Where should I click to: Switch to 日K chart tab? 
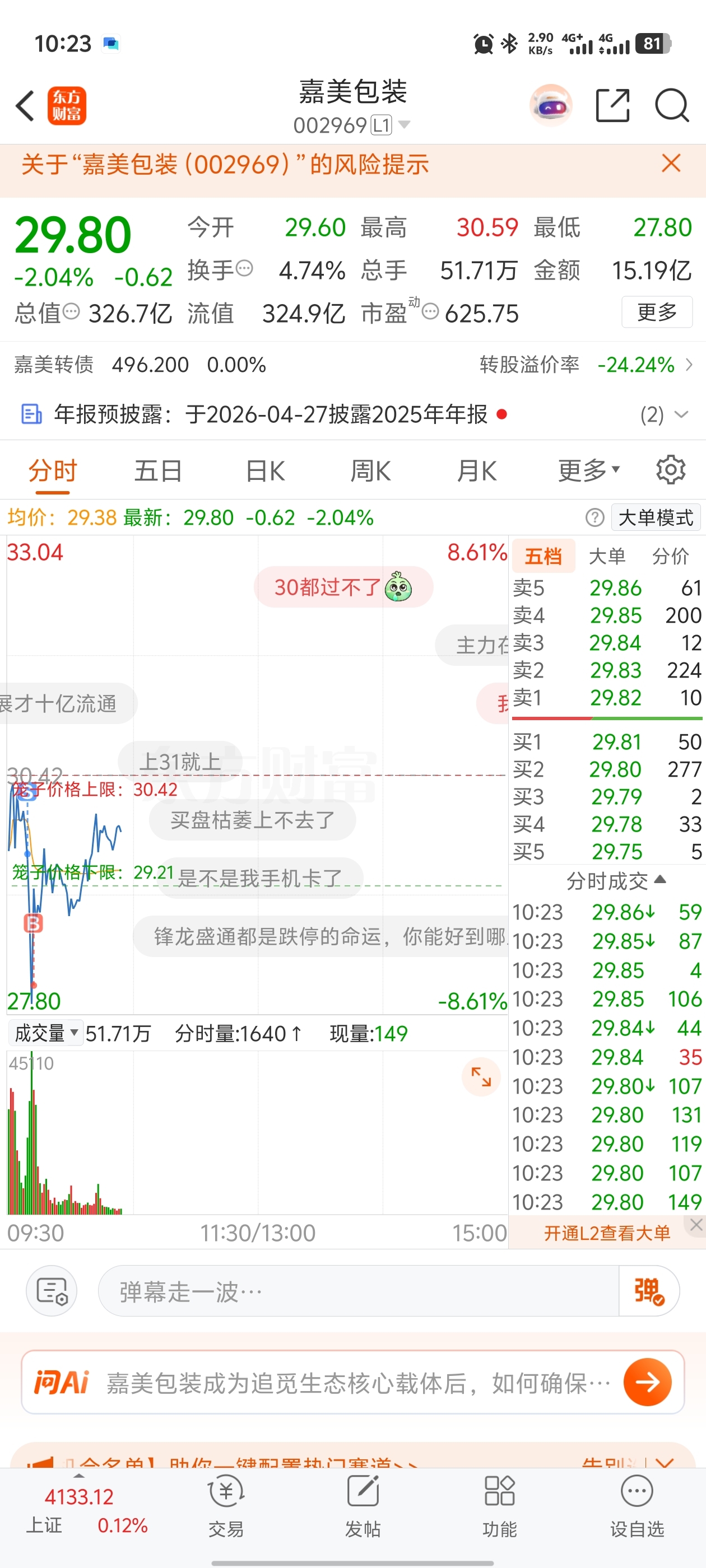pyautogui.click(x=265, y=470)
